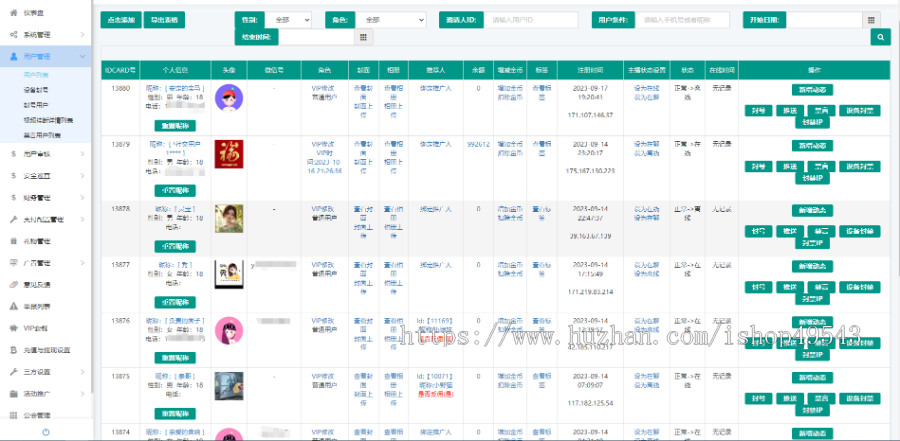Select VIP套餐 in the sidebar

(36, 328)
